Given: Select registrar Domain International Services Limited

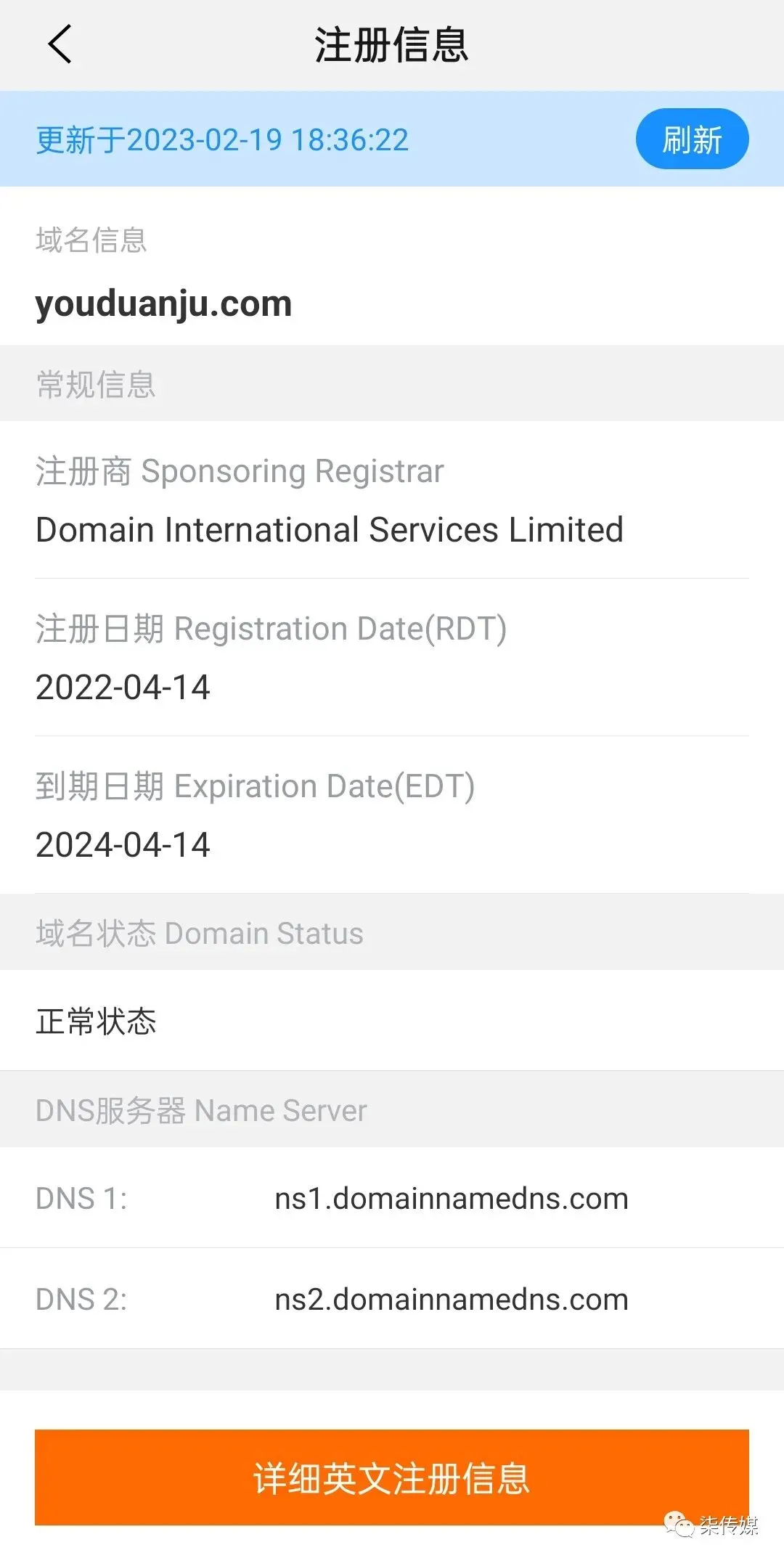Looking at the screenshot, I should (x=330, y=529).
